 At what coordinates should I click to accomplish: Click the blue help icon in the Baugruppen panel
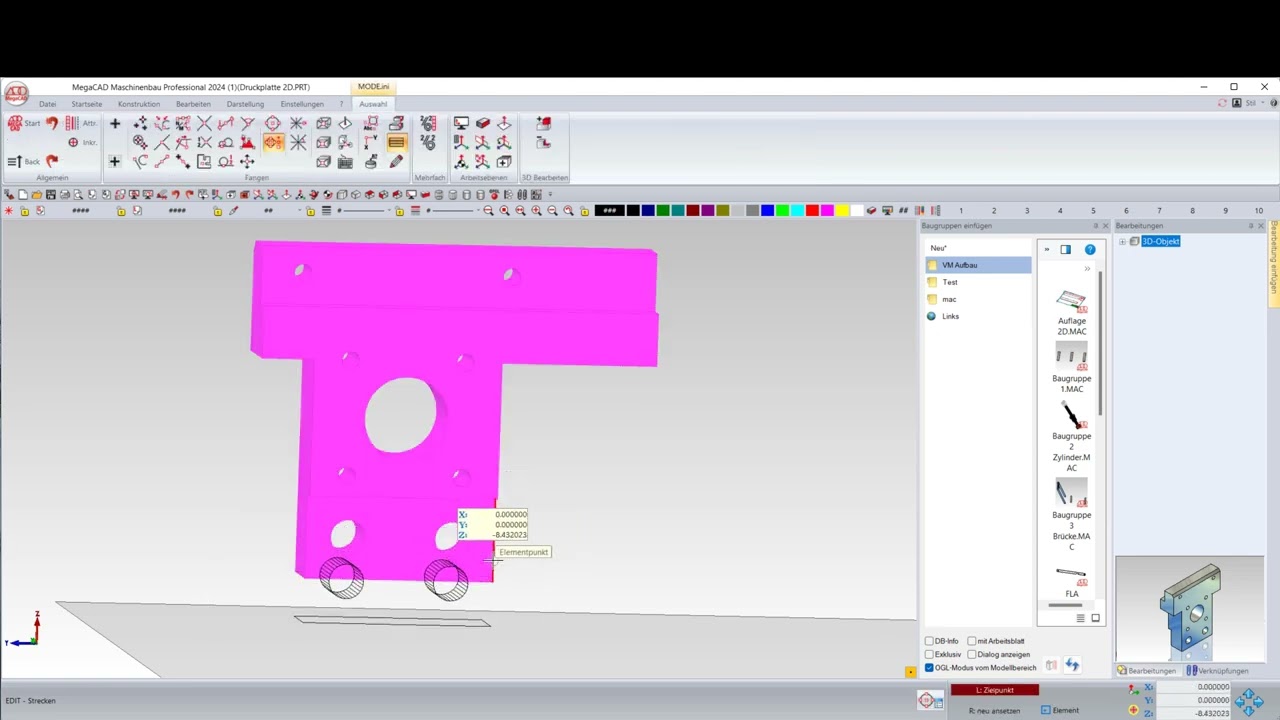(1090, 249)
